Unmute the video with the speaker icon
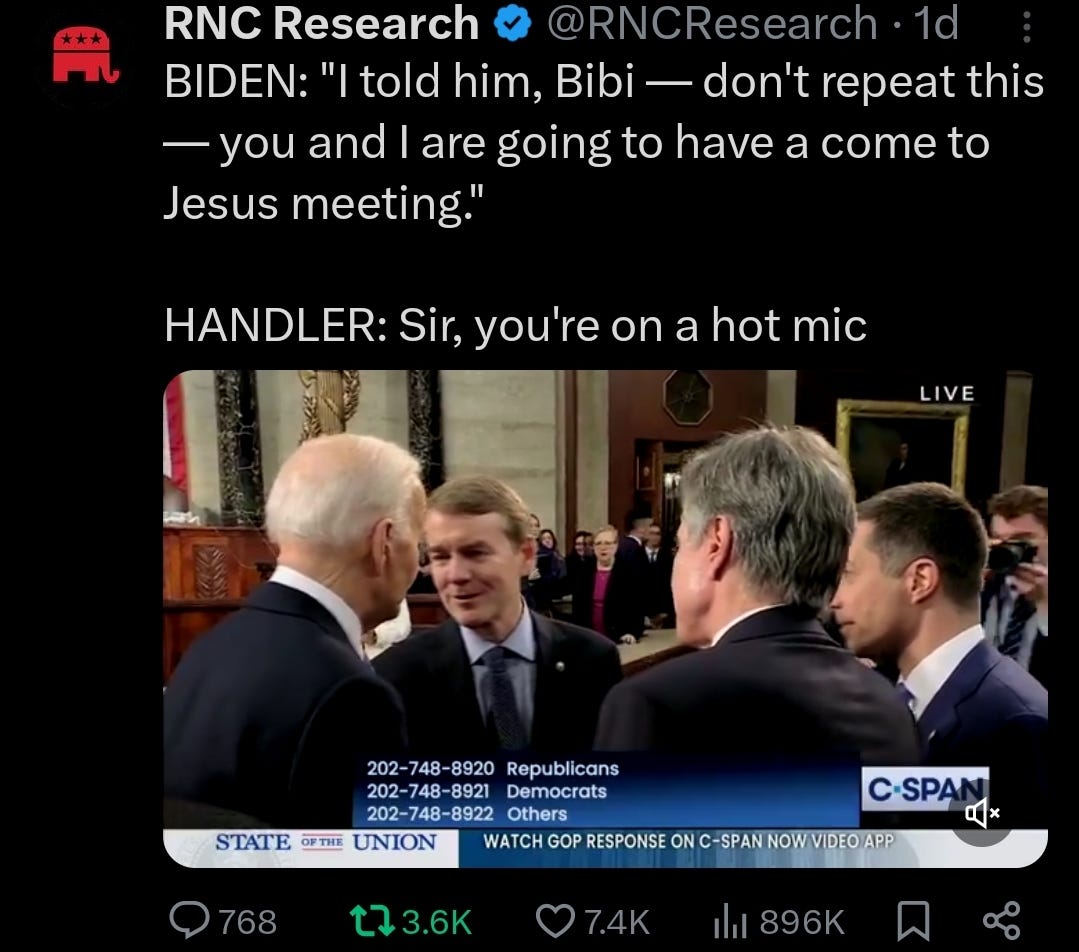Image resolution: width=1079 pixels, height=952 pixels. (982, 814)
